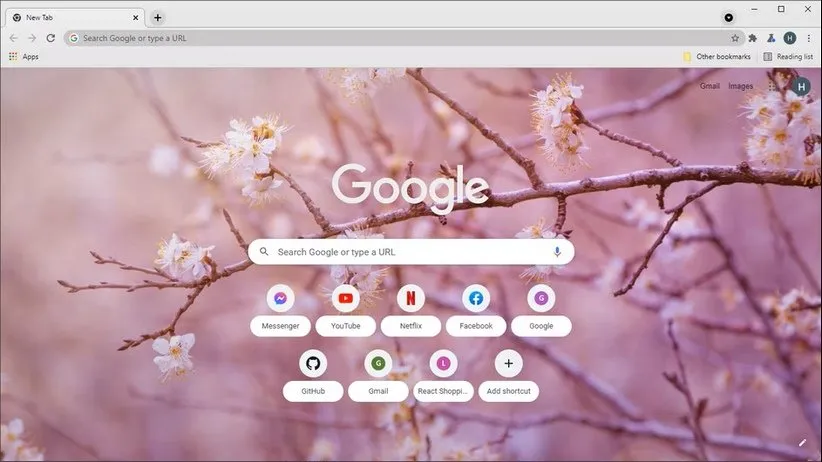Image resolution: width=822 pixels, height=462 pixels.
Task: Start voice search with the microphone
Action: 557,252
